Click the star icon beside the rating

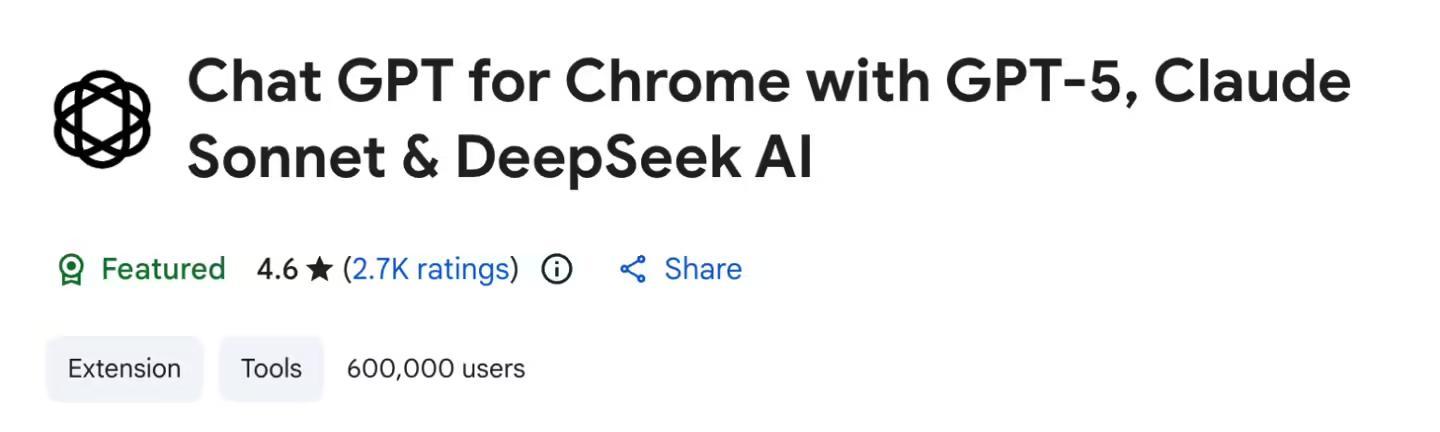click(320, 270)
